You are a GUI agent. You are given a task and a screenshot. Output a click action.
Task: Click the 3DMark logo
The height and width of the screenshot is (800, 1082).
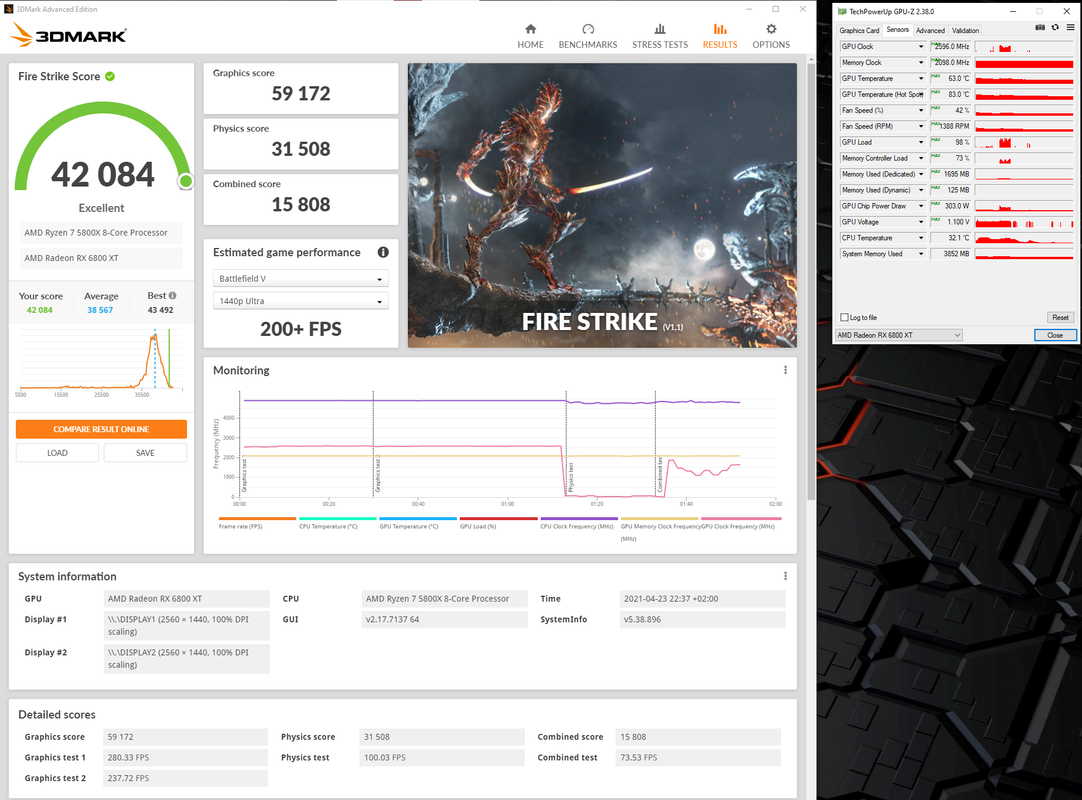[69, 35]
